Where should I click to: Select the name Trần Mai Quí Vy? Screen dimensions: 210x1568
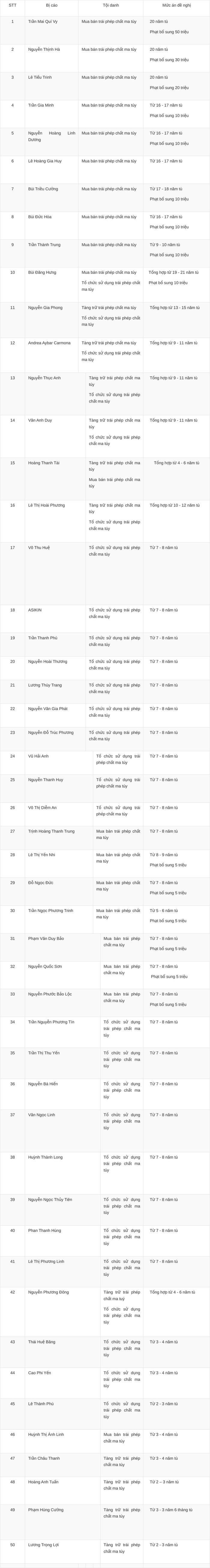pyautogui.click(x=43, y=21)
